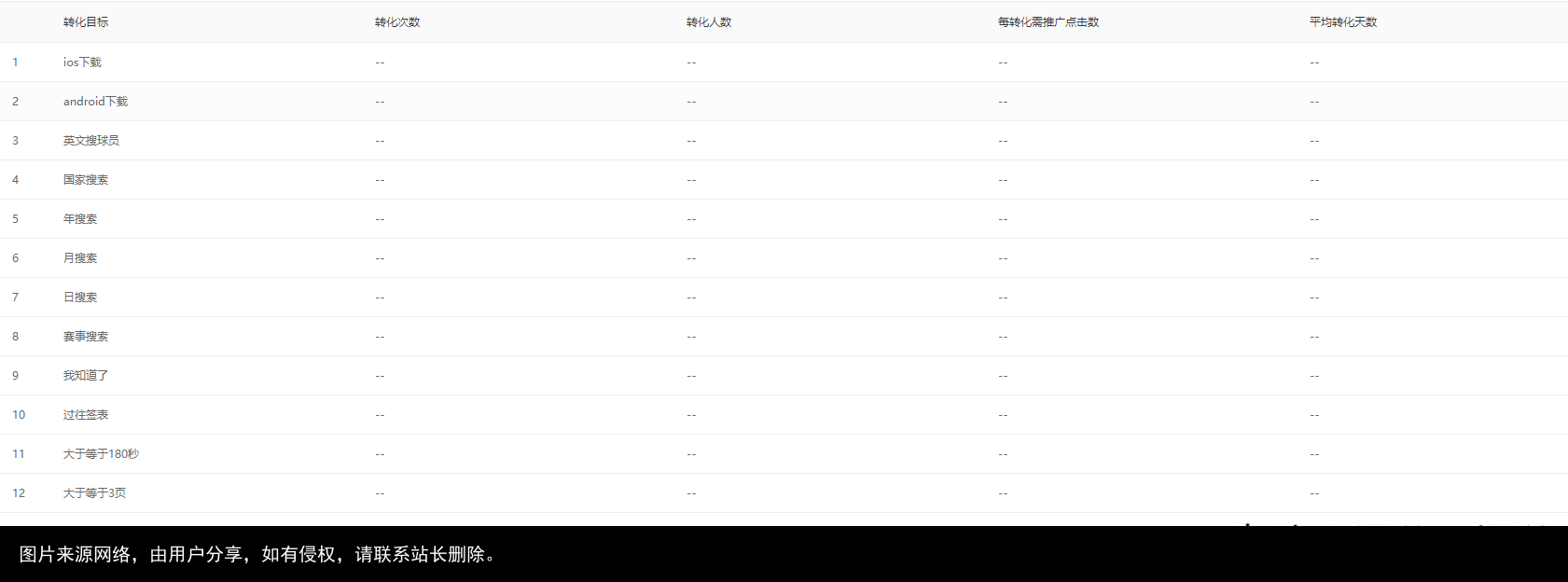The height and width of the screenshot is (582, 1568).
Task: Open the 大于等于180秒 conversion goal
Action: 101,454
